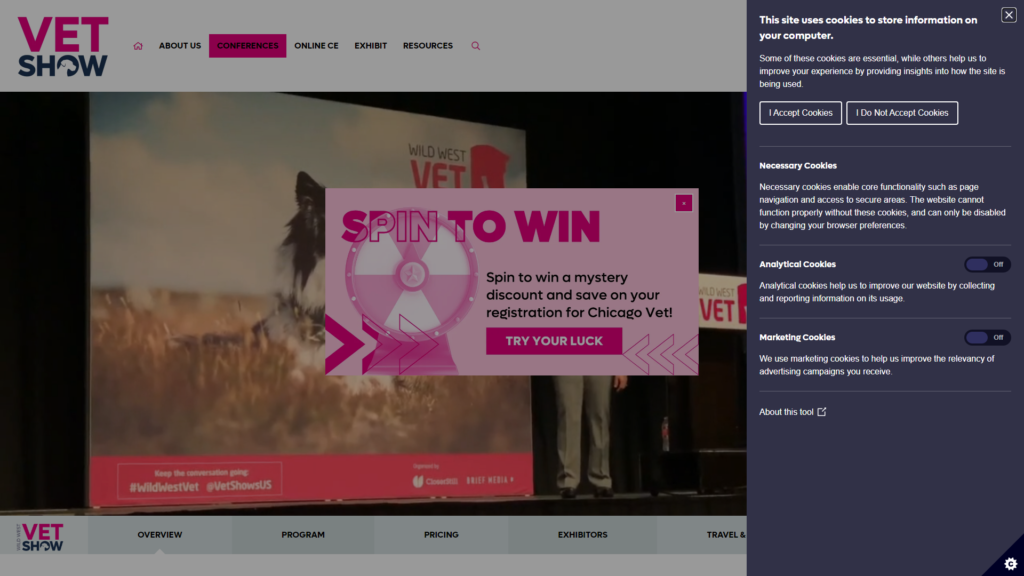This screenshot has width=1024, height=576.
Task: Close the Spin to Win popup
Action: [x=684, y=203]
